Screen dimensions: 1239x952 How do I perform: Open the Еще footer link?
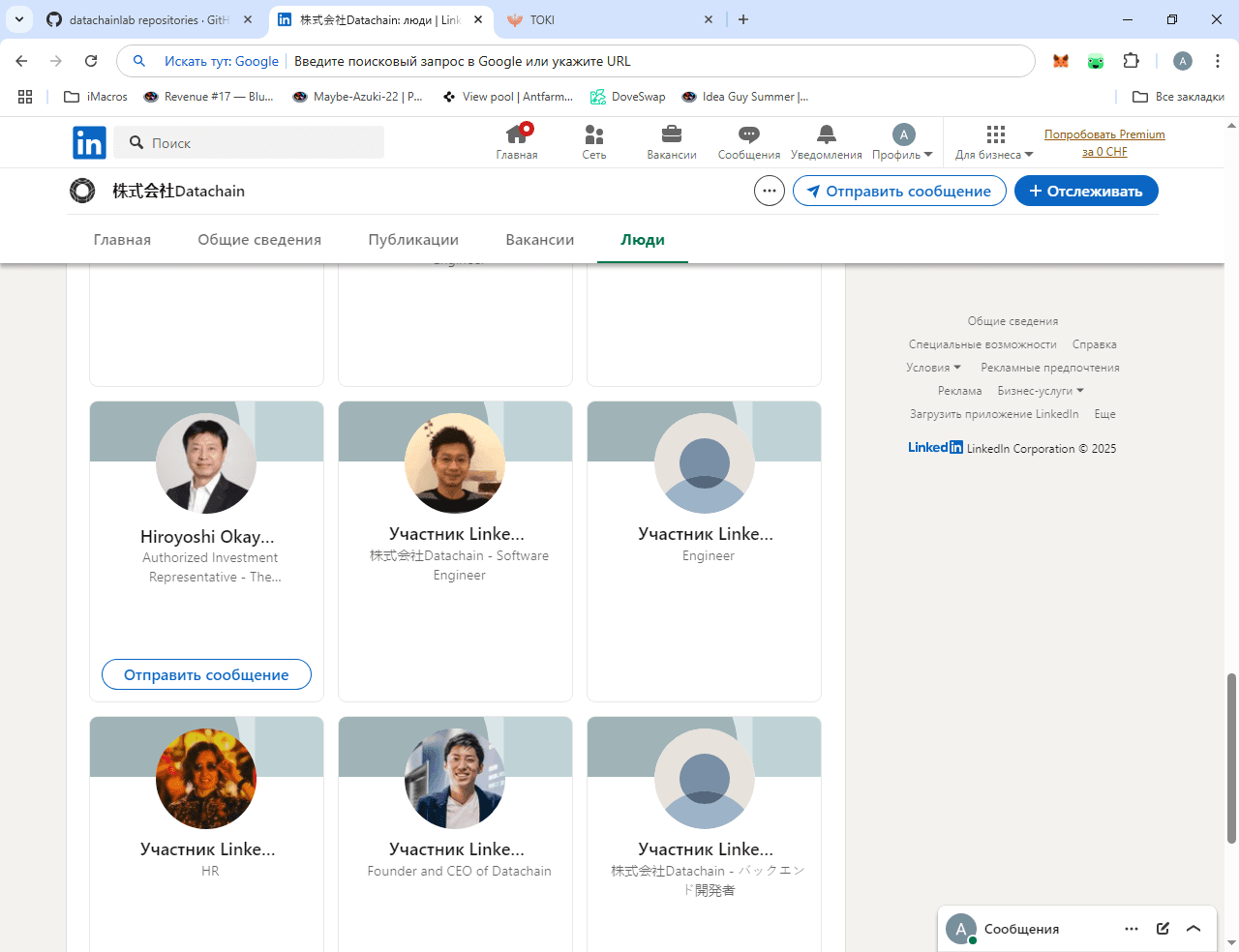pos(1104,414)
